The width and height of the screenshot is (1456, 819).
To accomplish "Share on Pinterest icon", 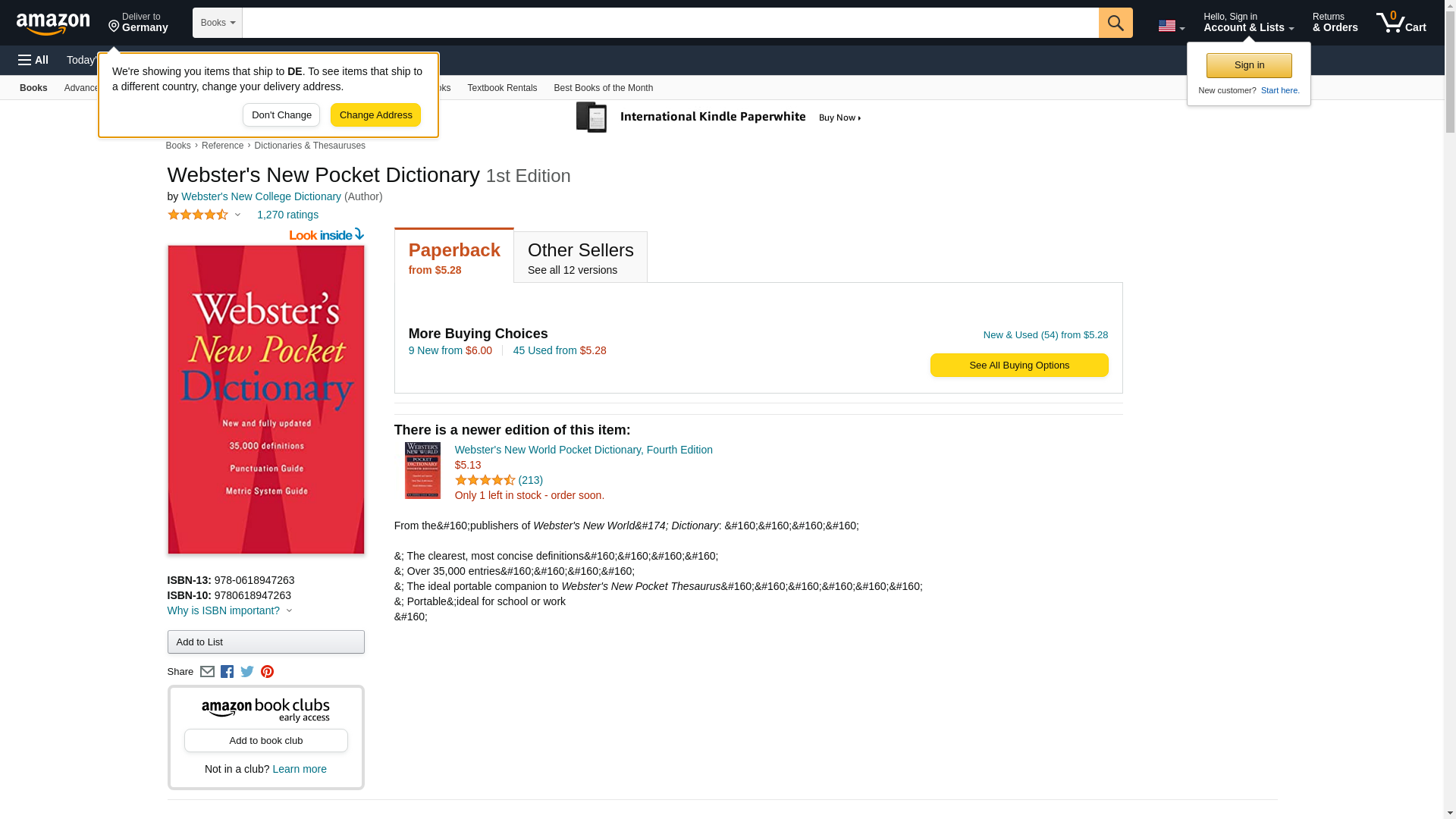I will 267,672.
